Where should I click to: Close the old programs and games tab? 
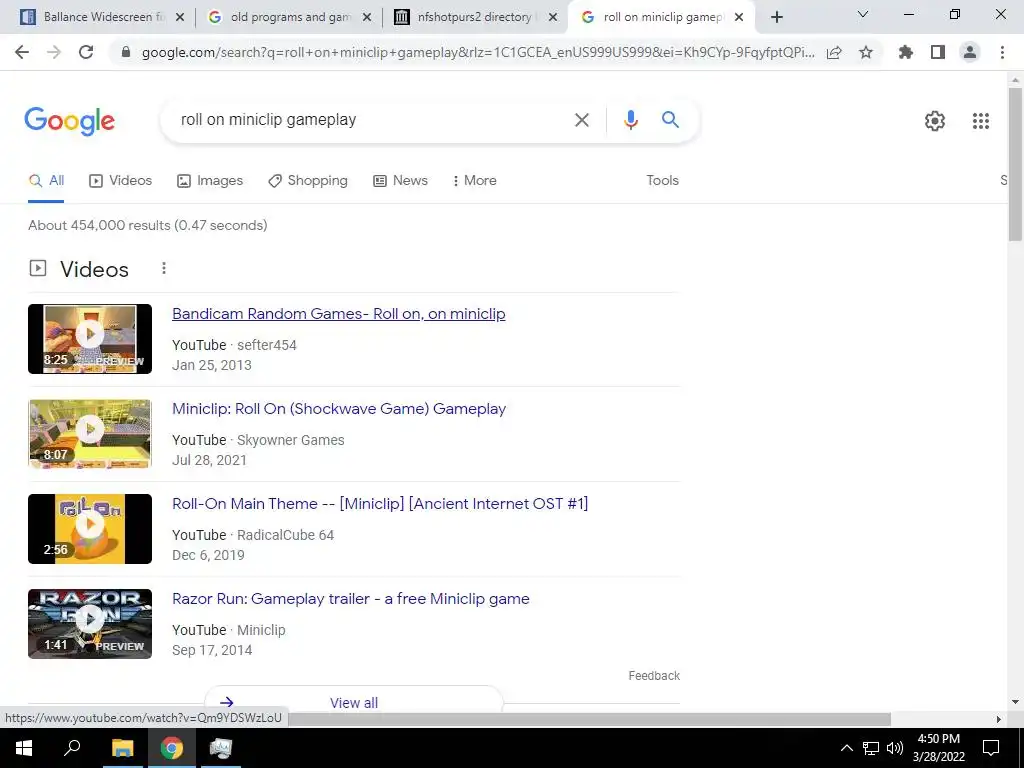click(367, 18)
